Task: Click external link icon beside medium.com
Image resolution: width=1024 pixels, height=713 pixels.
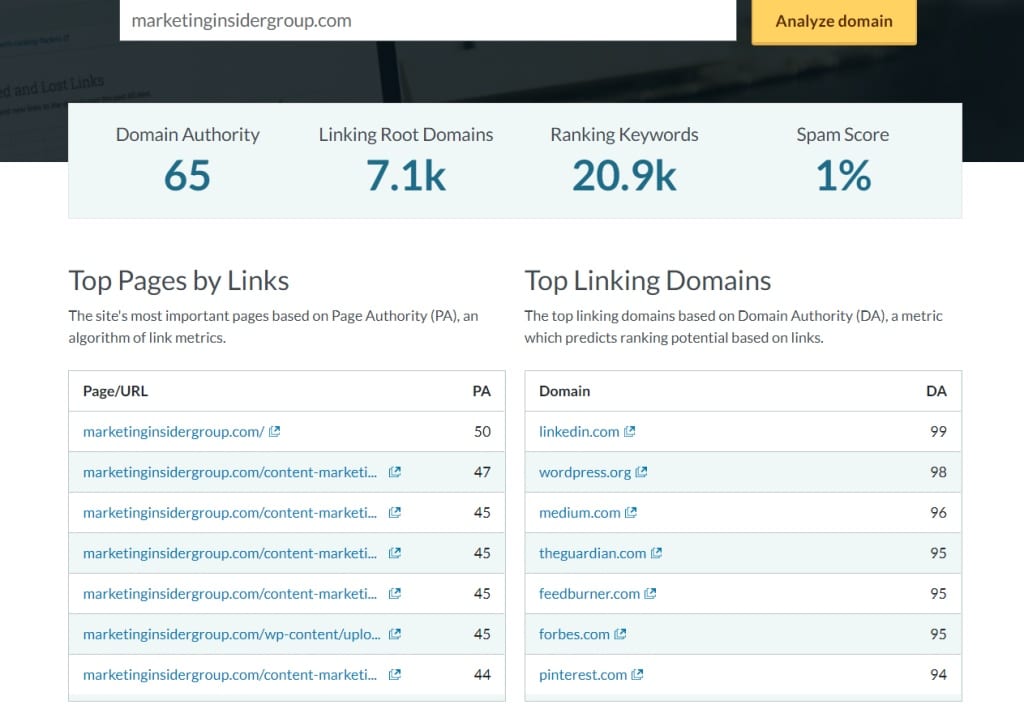Action: [631, 513]
